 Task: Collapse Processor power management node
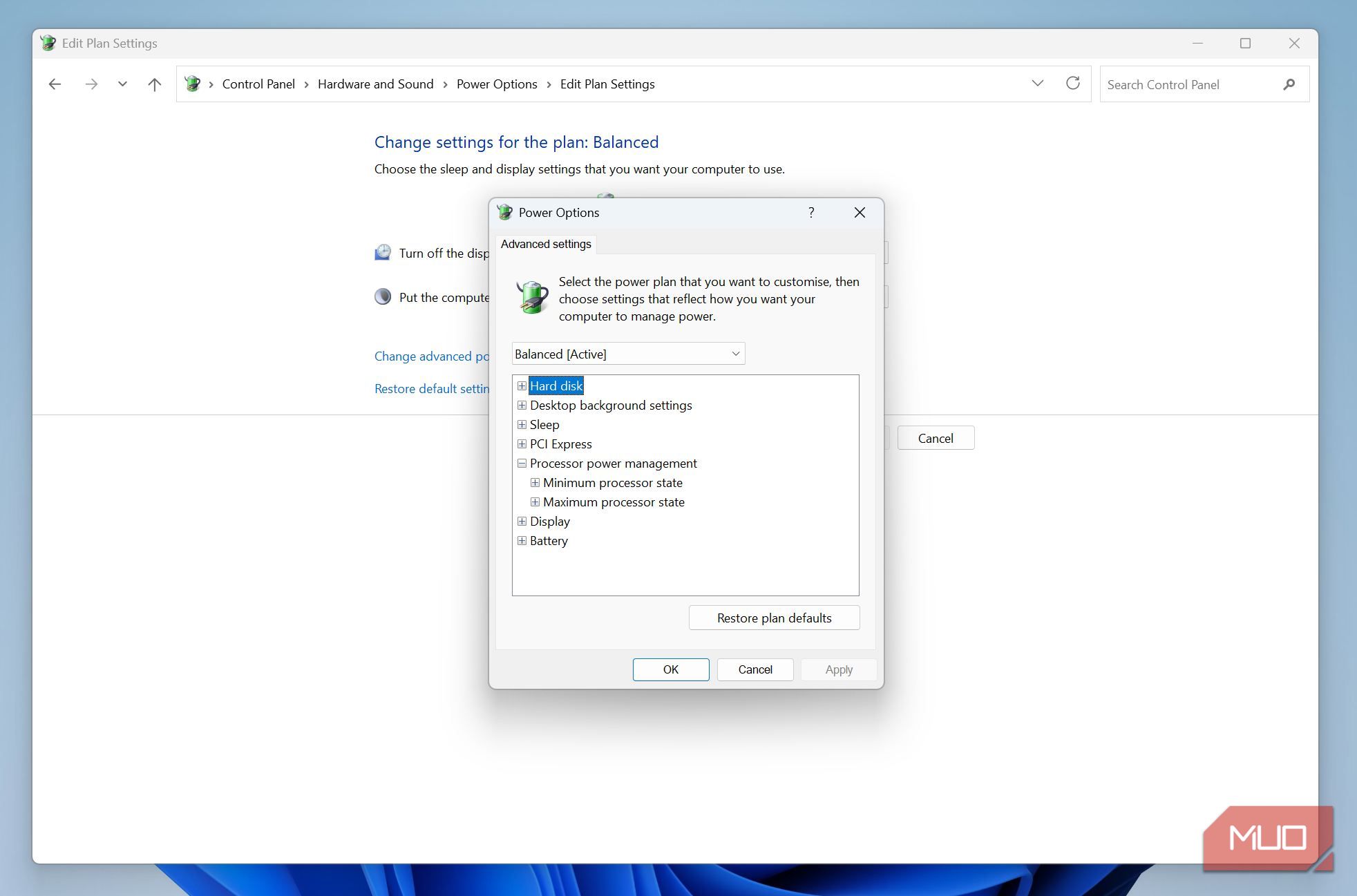pyautogui.click(x=522, y=464)
